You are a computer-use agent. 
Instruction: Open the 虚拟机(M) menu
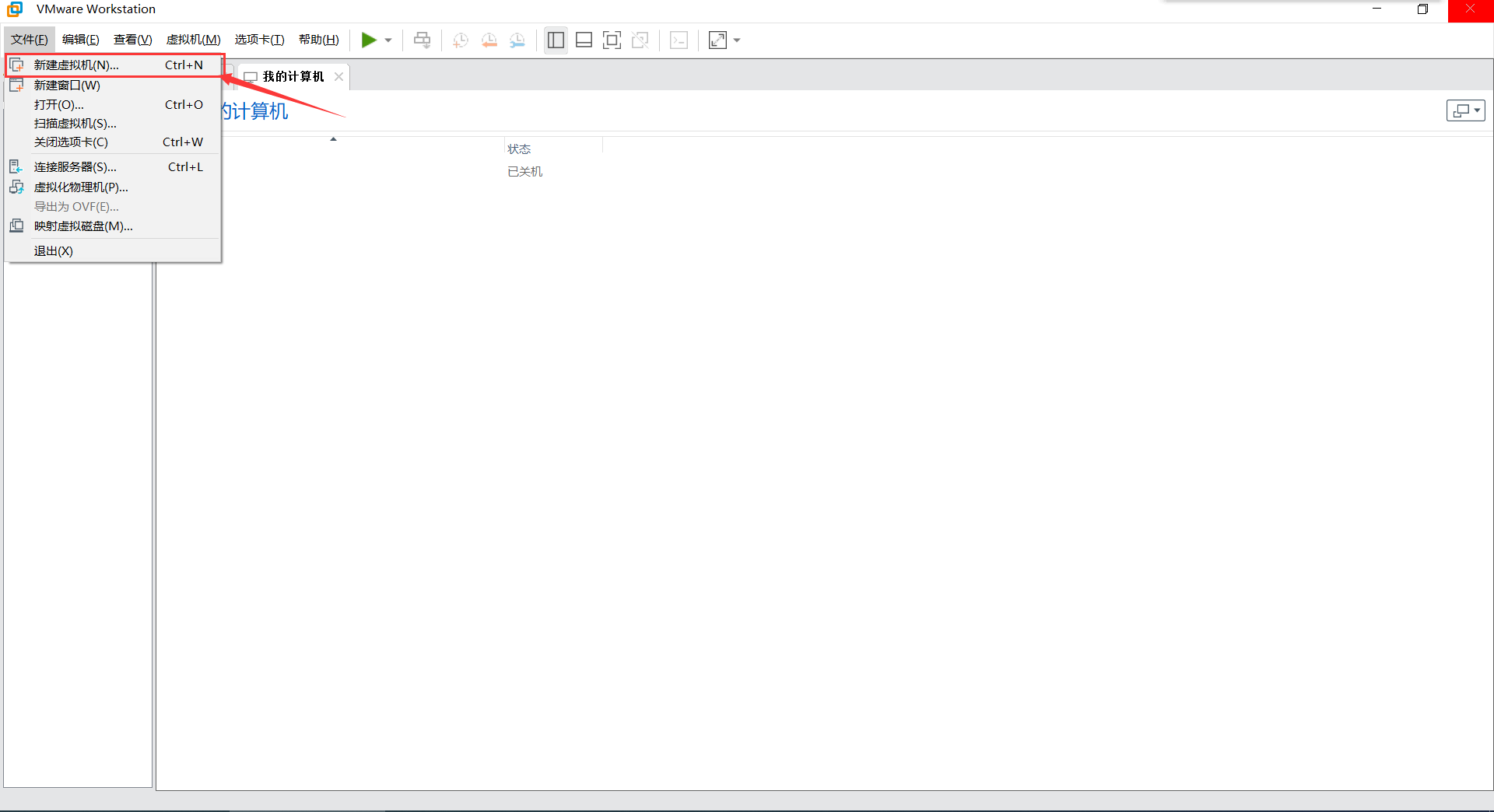click(x=194, y=40)
